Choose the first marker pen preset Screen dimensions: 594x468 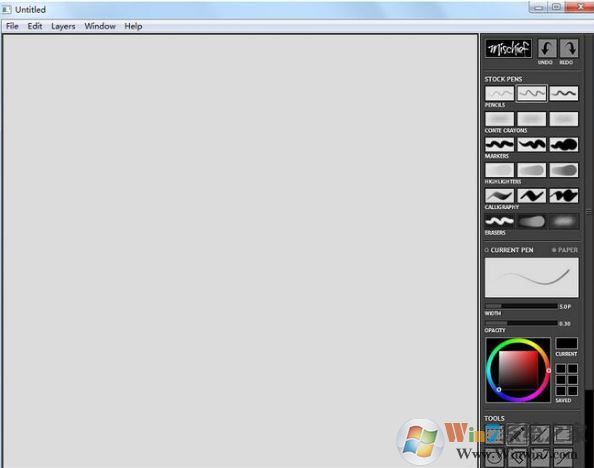coord(499,144)
